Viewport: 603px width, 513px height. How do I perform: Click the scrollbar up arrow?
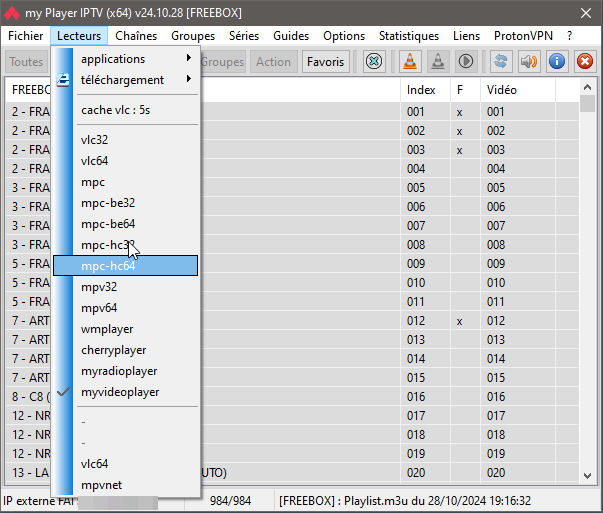(x=587, y=87)
